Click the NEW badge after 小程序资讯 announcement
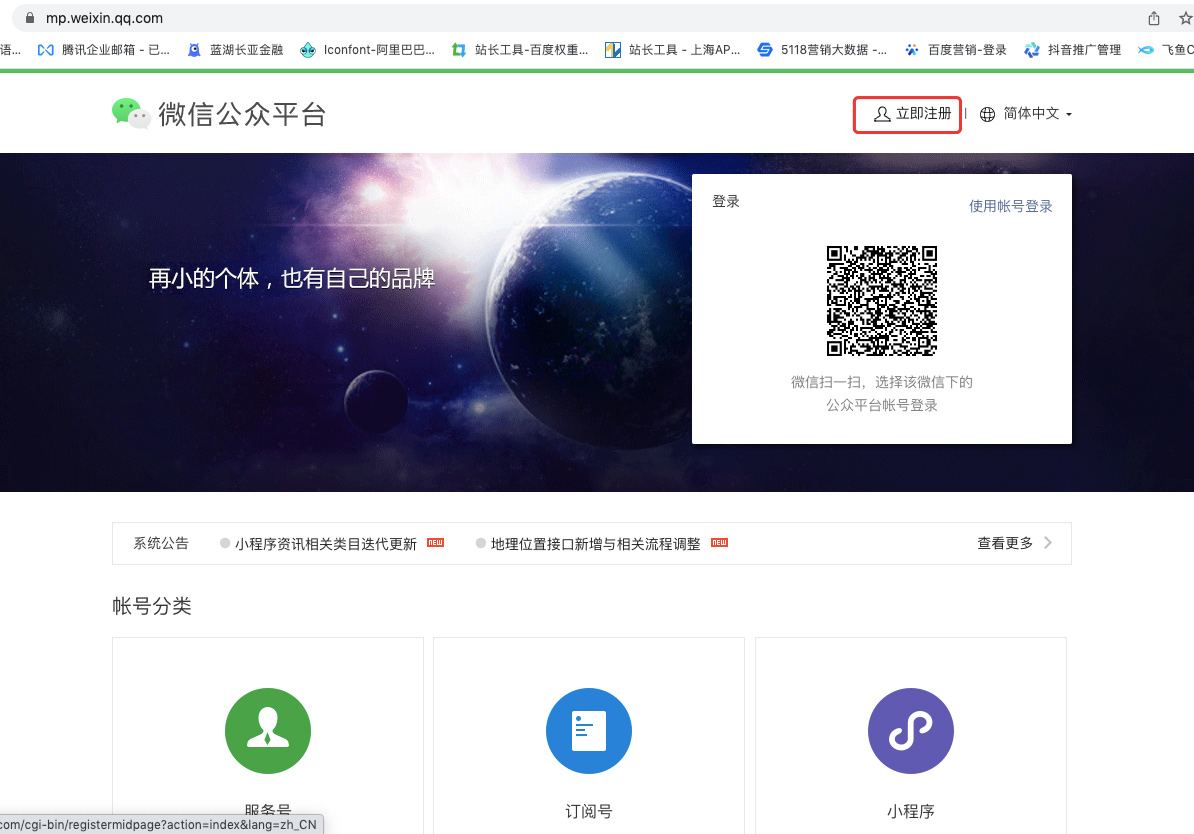1194x834 pixels. (x=436, y=542)
